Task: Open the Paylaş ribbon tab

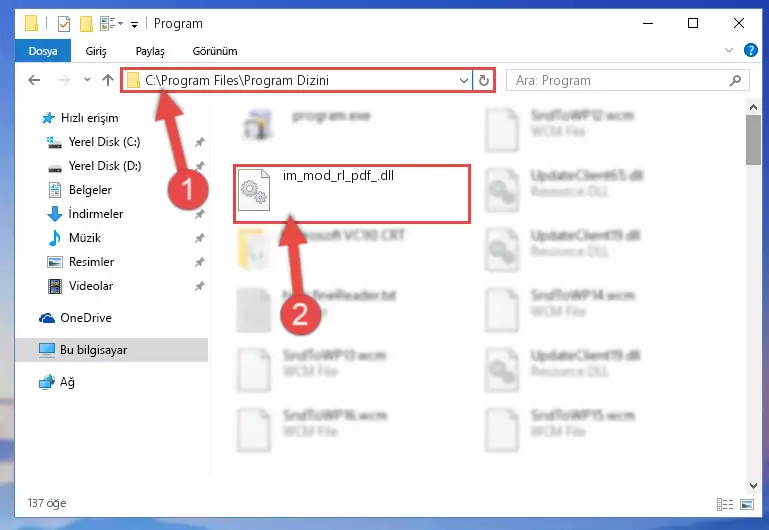Action: click(150, 51)
